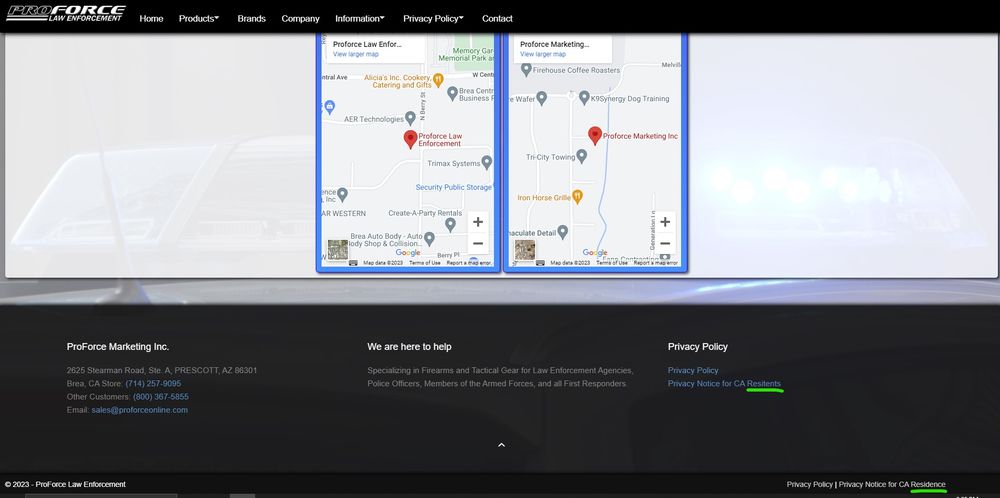Image resolution: width=1000 pixels, height=498 pixels.
Task: Zoom in on the Proforce Law Enforcement map
Action: point(478,222)
